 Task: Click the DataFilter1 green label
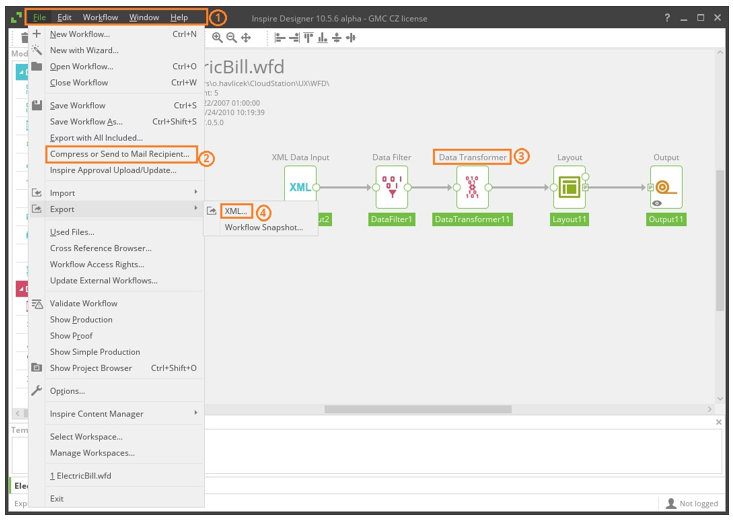pyautogui.click(x=391, y=219)
